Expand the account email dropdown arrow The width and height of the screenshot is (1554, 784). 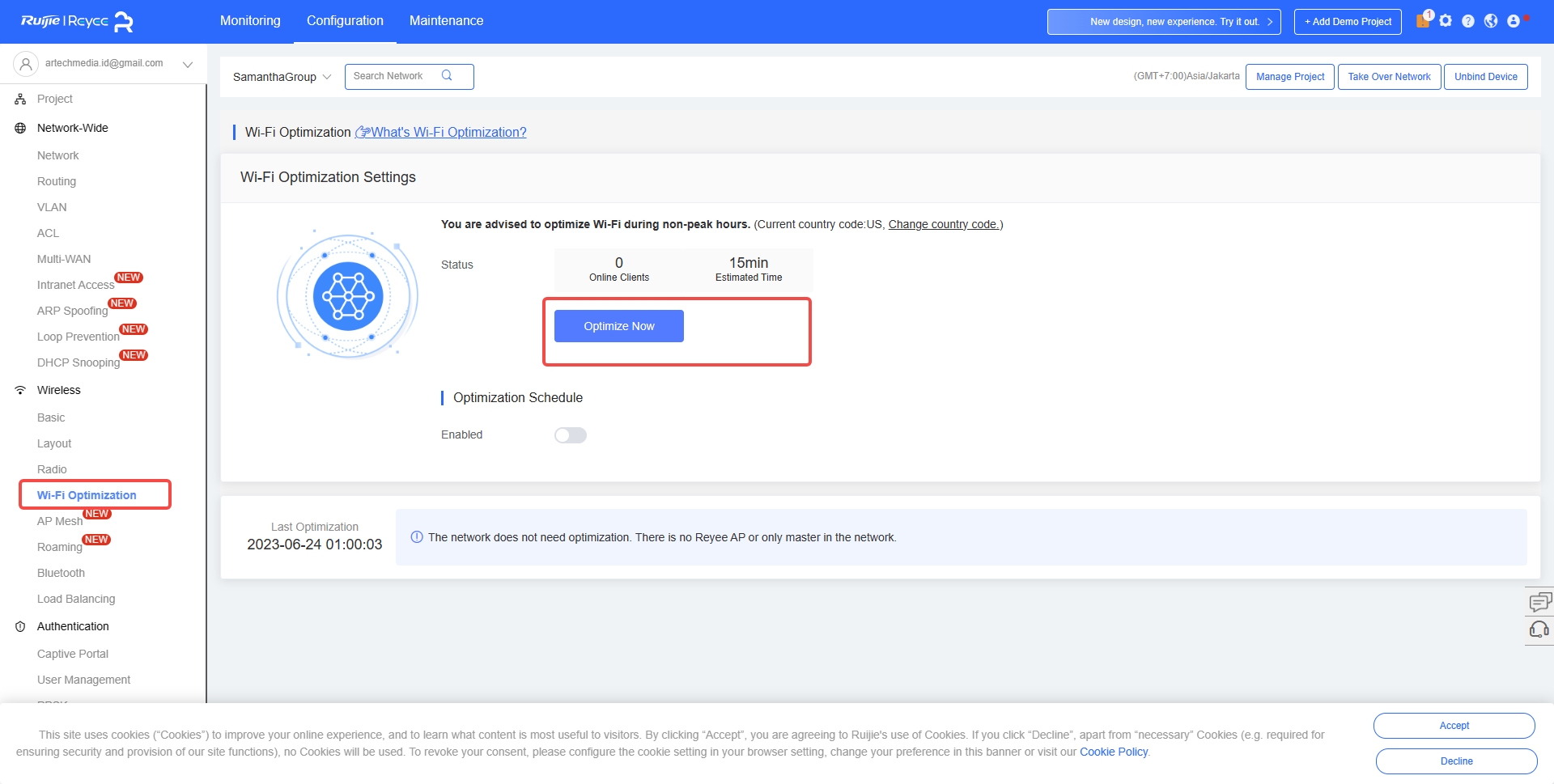tap(188, 64)
